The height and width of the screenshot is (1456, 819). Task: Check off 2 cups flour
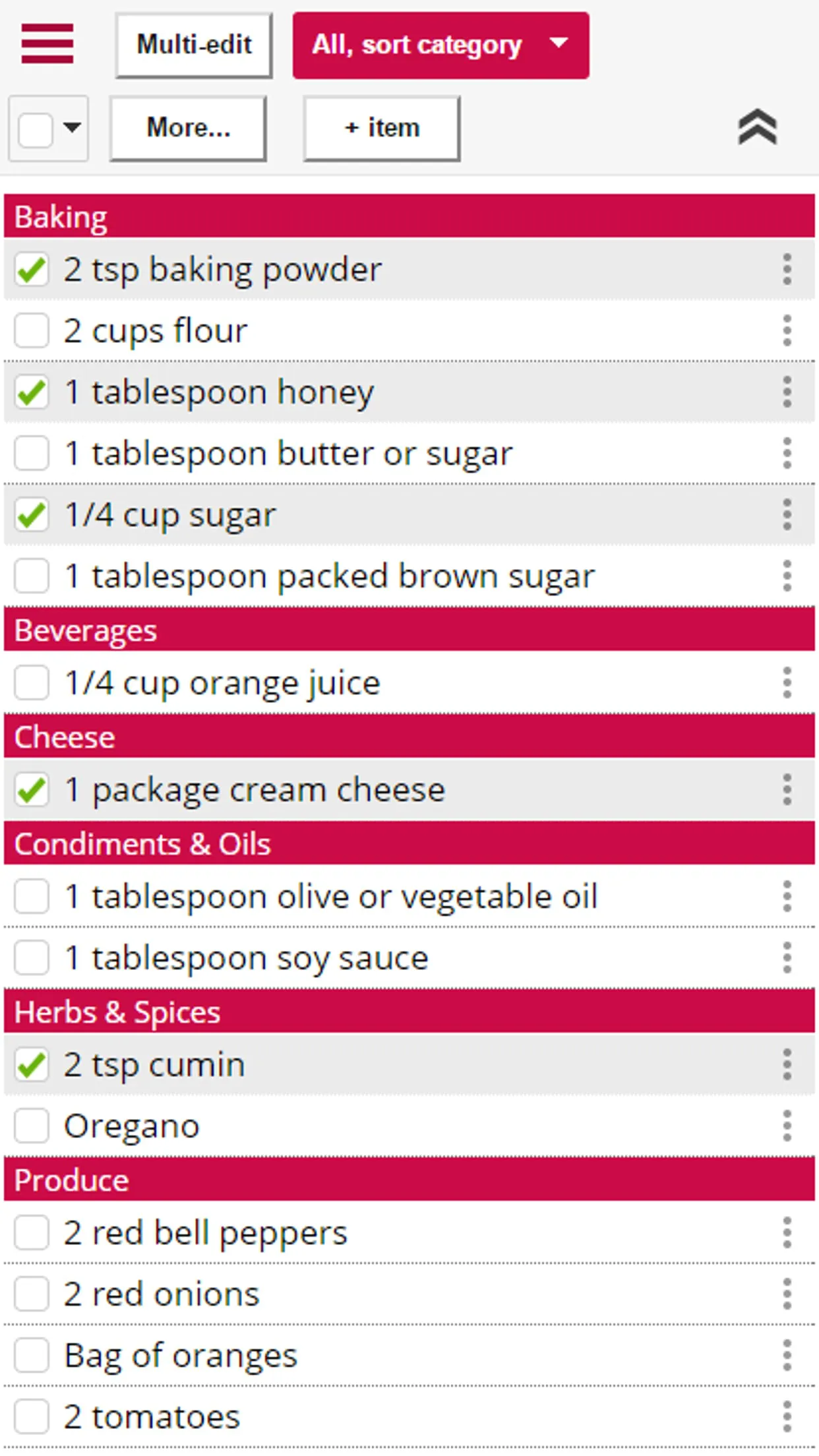pyautogui.click(x=31, y=330)
